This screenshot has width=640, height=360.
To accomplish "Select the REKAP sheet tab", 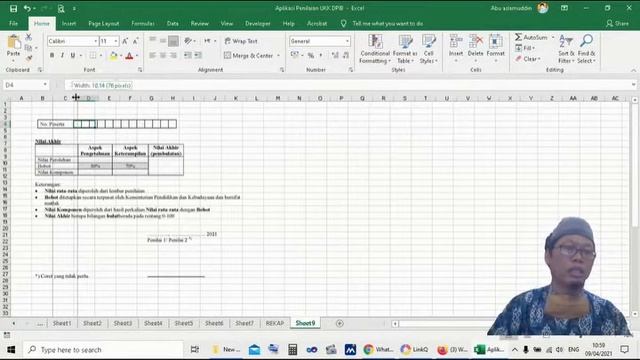I will [275, 323].
